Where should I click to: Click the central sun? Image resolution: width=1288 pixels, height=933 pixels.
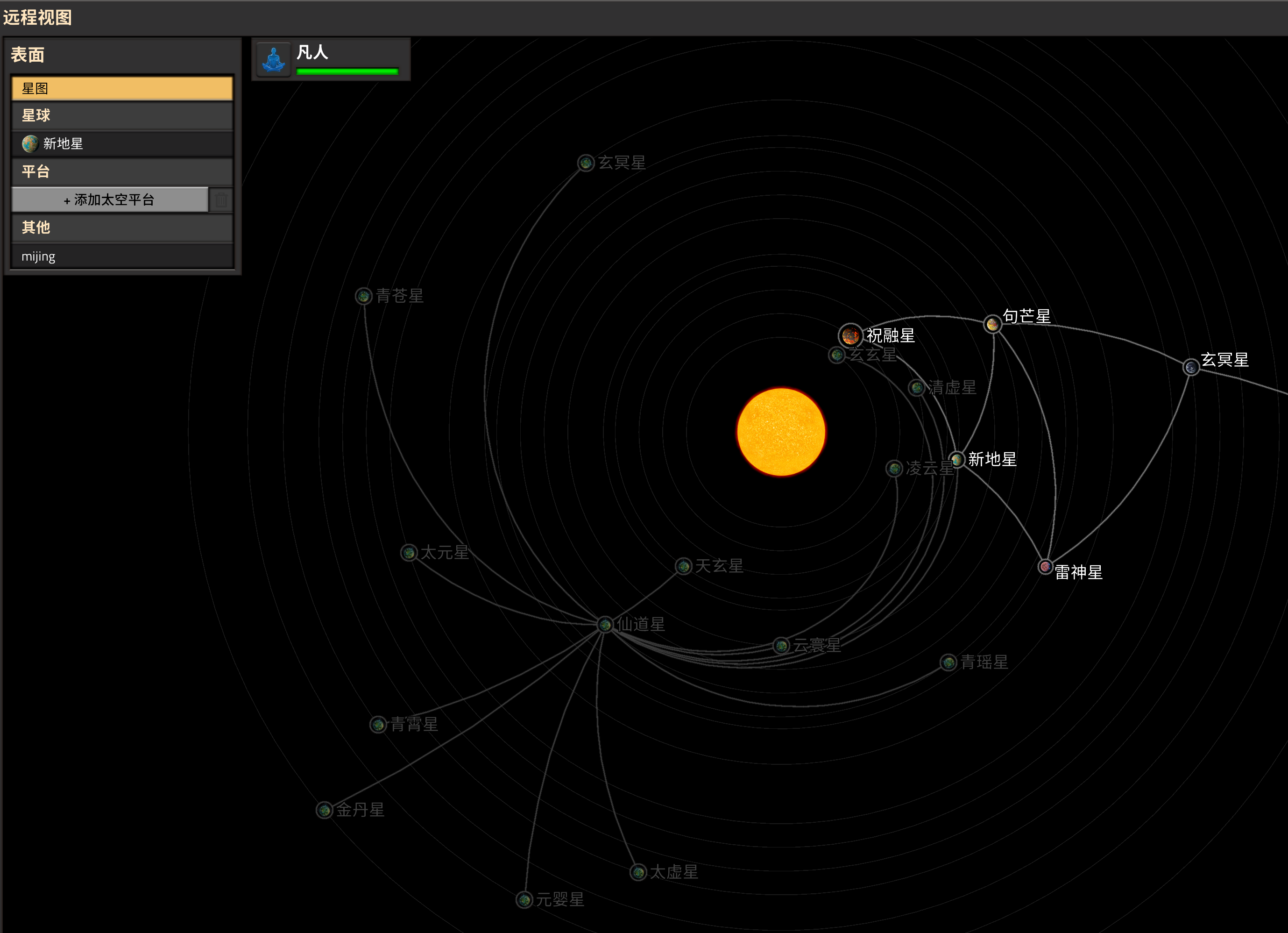781,432
